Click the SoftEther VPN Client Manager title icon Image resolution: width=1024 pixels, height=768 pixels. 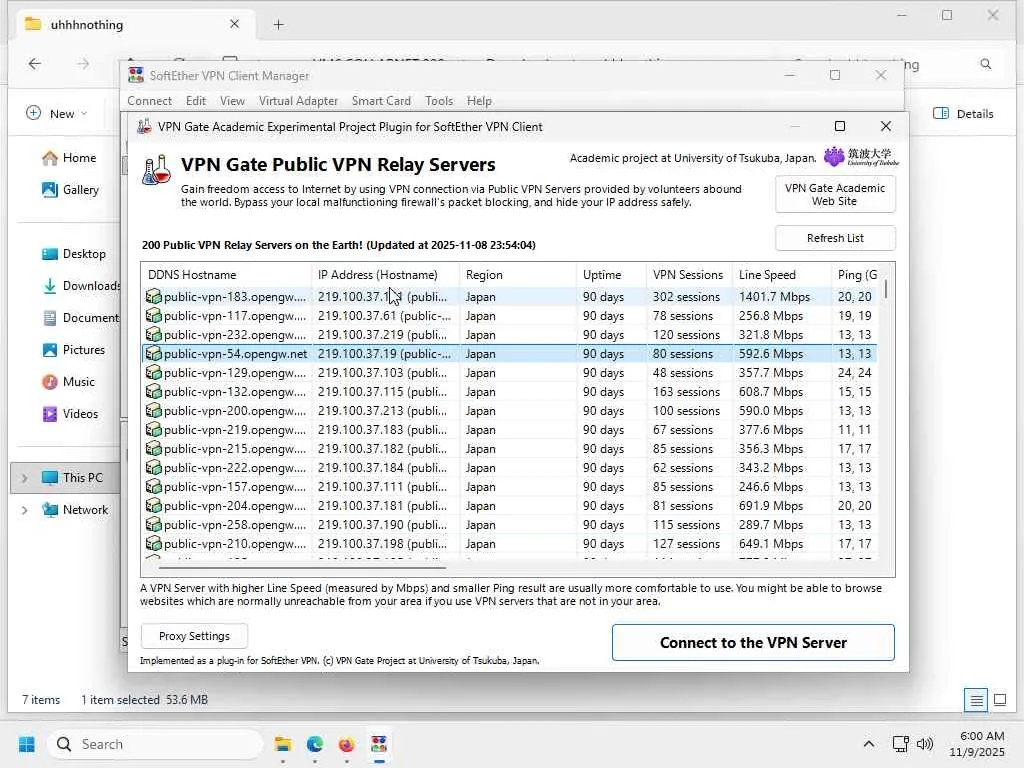coord(136,75)
